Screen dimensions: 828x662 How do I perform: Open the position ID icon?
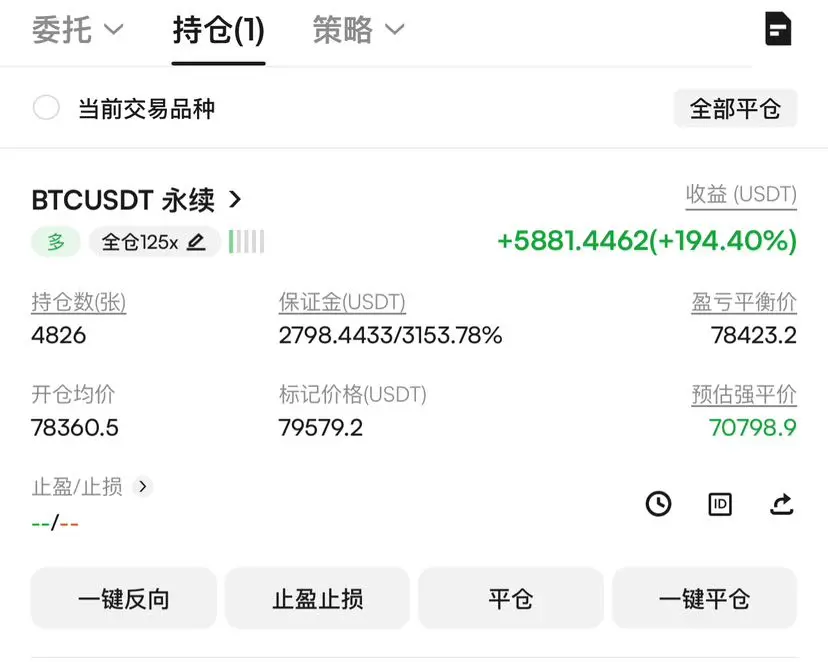click(x=720, y=504)
